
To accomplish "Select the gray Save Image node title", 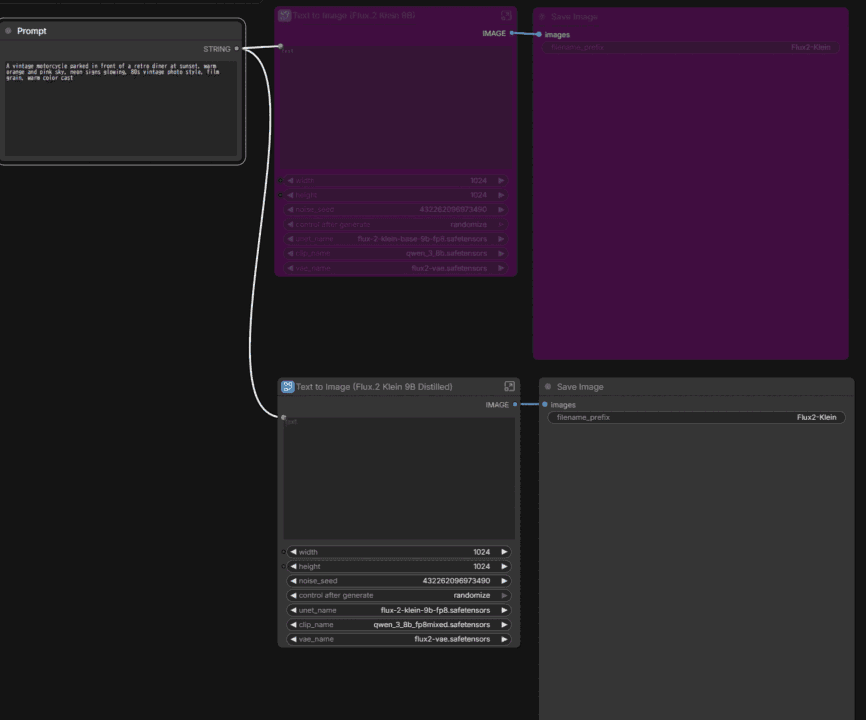I will click(x=580, y=387).
